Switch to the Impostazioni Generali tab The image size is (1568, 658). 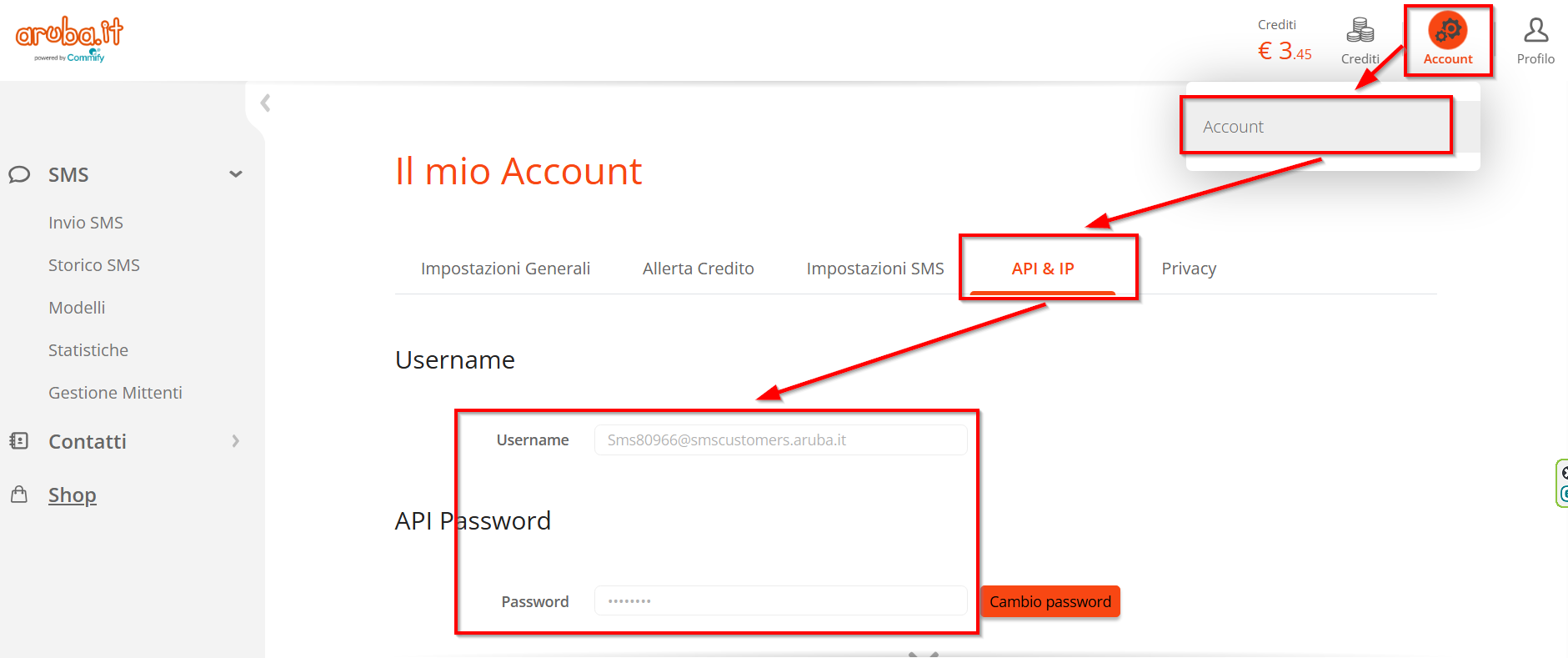(505, 269)
